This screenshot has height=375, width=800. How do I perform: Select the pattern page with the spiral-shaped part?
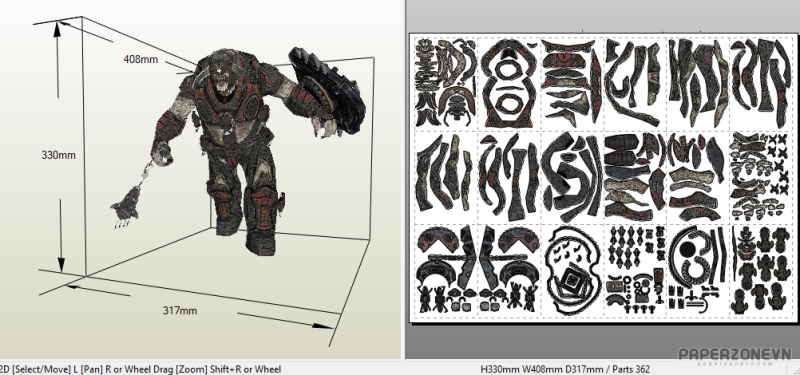point(572,176)
